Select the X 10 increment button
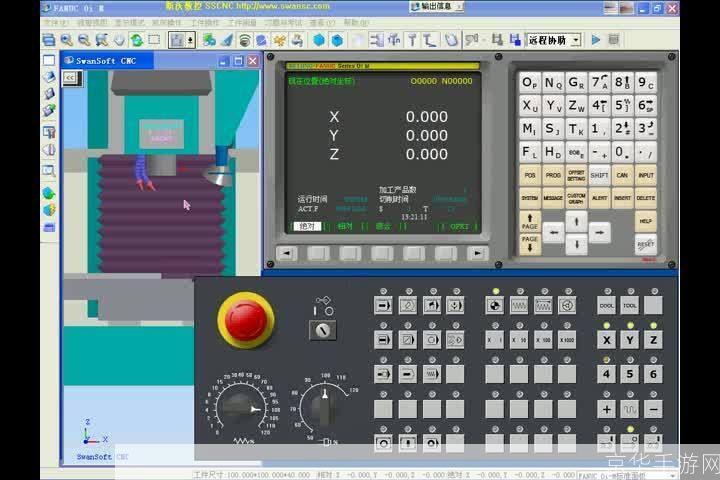The width and height of the screenshot is (720, 480). point(519,340)
